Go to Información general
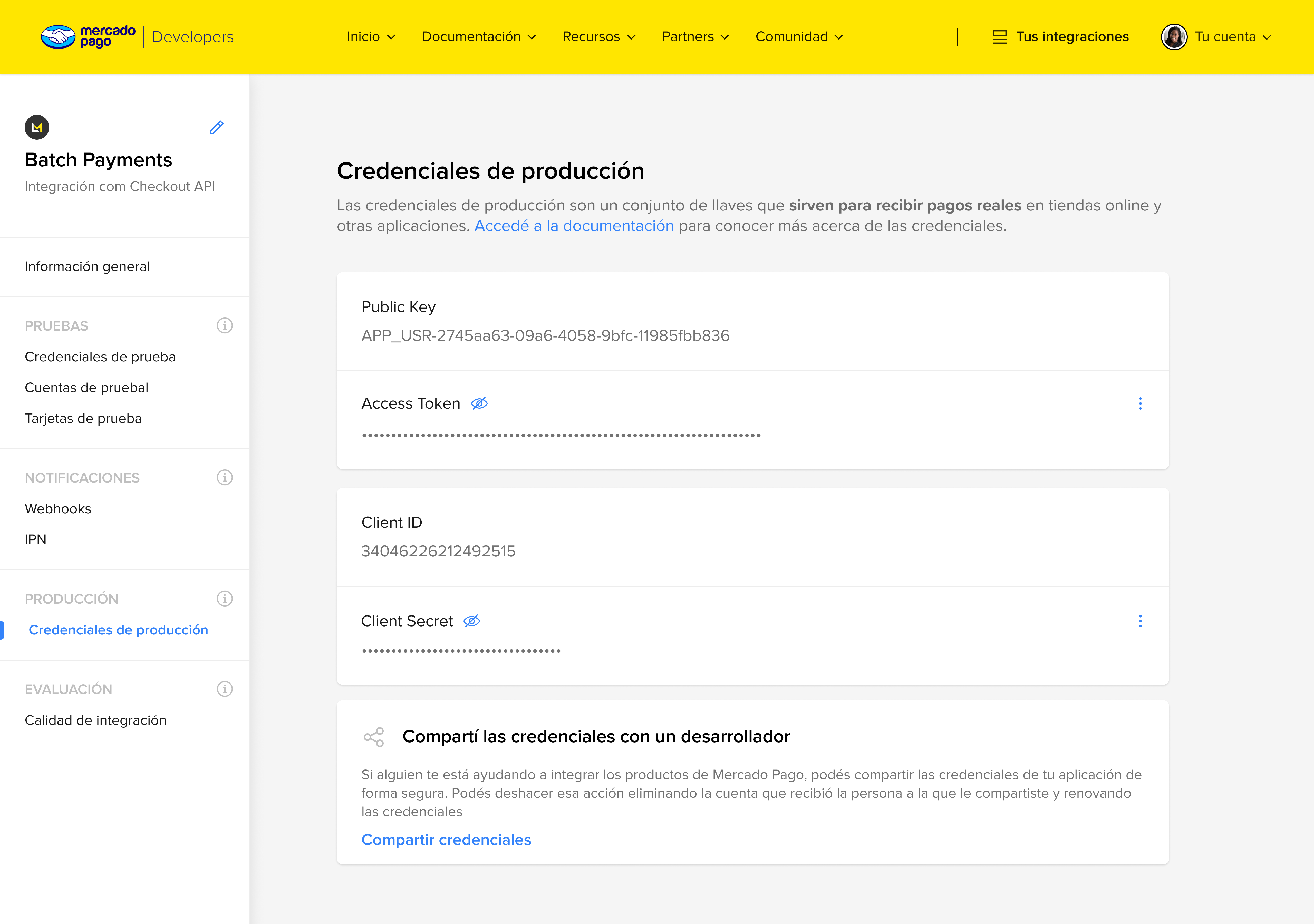The width and height of the screenshot is (1314, 924). point(88,267)
